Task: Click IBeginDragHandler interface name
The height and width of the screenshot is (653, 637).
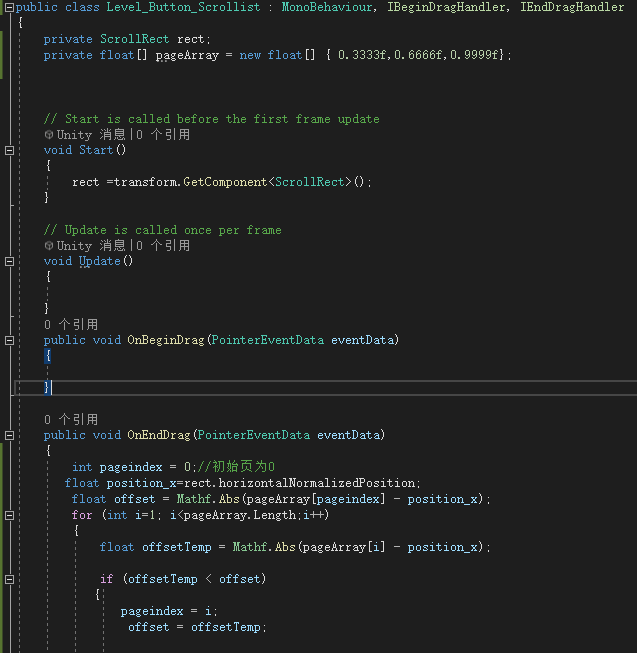Action: (446, 7)
